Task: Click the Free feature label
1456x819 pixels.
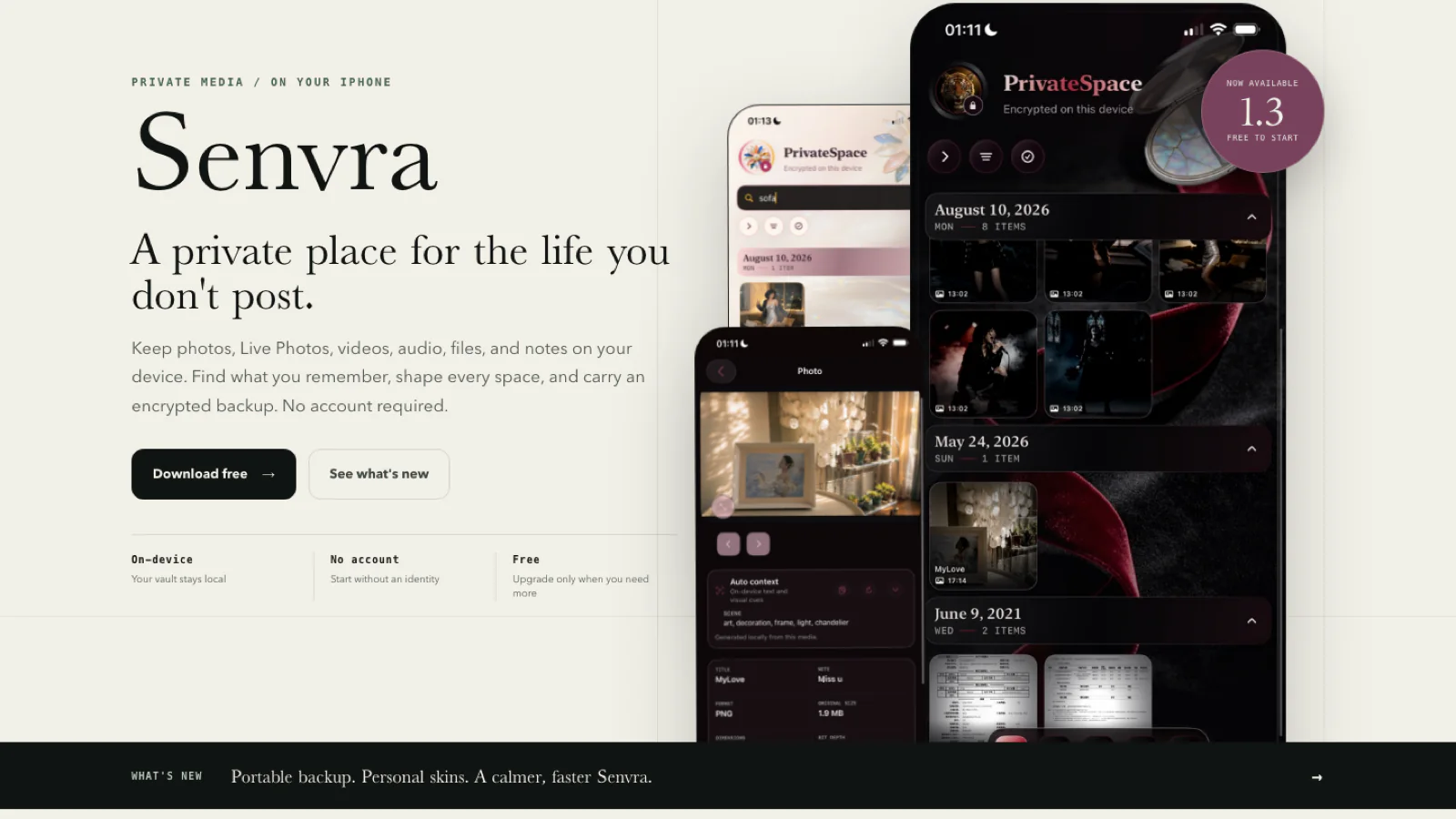Action: coord(526,560)
